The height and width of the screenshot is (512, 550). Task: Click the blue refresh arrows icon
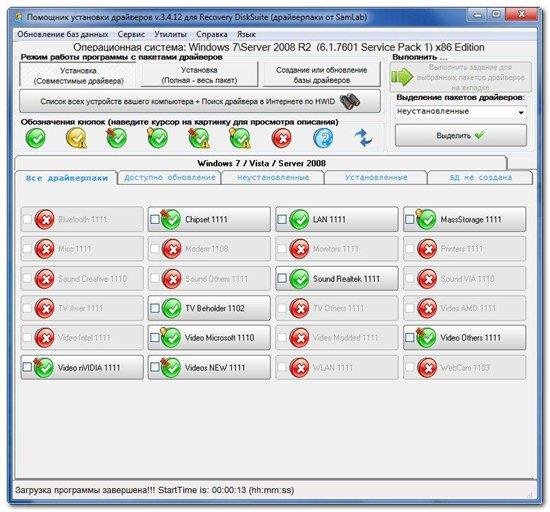pyautogui.click(x=364, y=138)
